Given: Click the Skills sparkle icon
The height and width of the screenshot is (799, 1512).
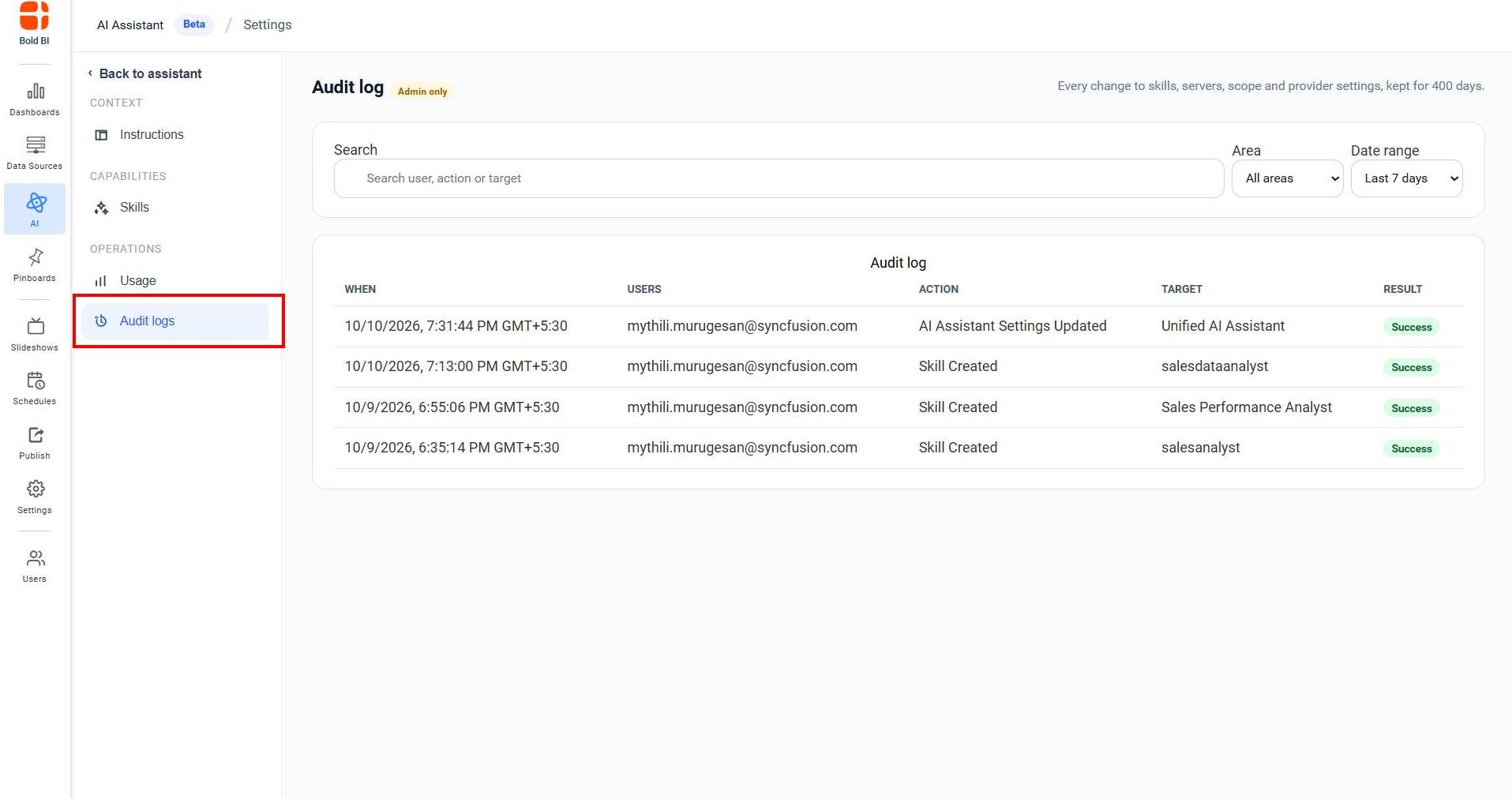Looking at the screenshot, I should [x=101, y=208].
